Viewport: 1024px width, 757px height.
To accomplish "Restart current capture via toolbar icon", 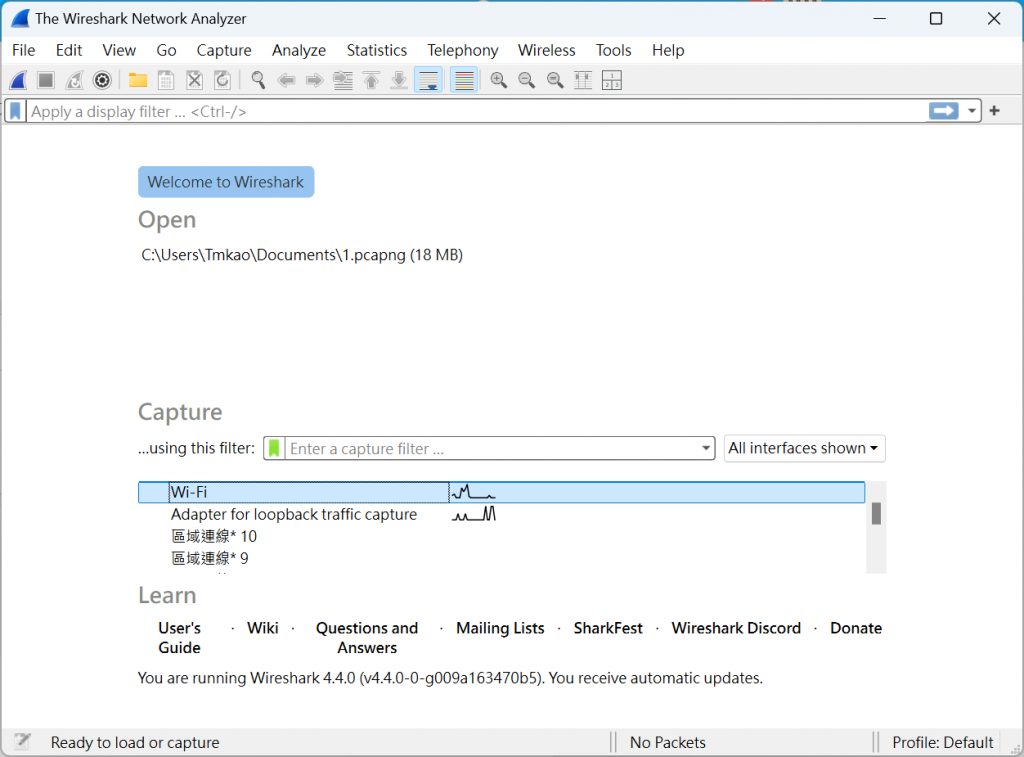I will point(74,80).
